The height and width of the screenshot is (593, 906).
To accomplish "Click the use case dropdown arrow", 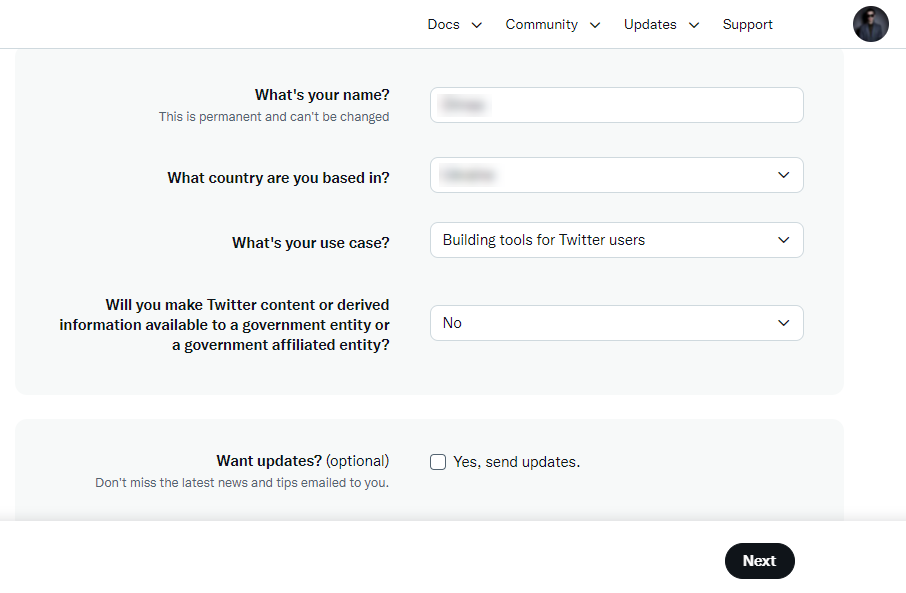I will tap(783, 240).
